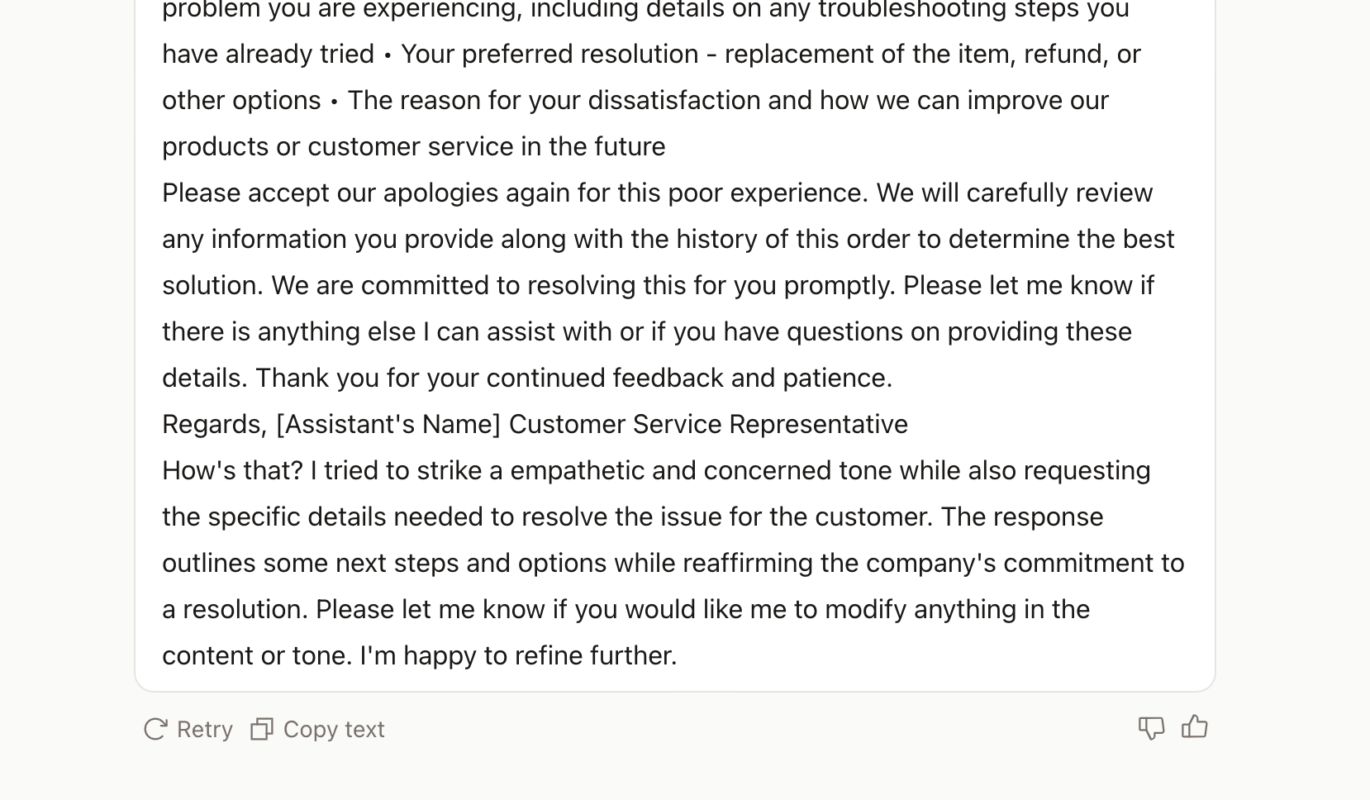This screenshot has height=800, width=1370.
Task: Click the "any information you provide" line
Action: point(668,240)
